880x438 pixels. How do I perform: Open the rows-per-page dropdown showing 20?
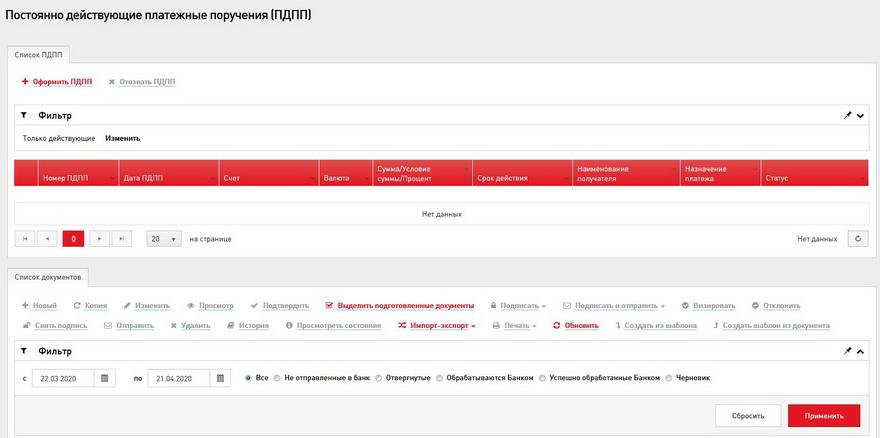point(164,239)
